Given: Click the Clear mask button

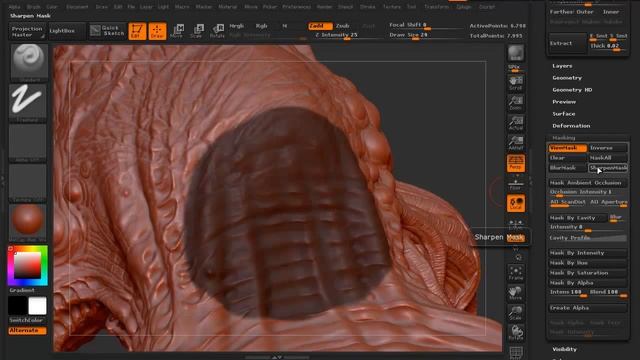Looking at the screenshot, I should tap(567, 158).
